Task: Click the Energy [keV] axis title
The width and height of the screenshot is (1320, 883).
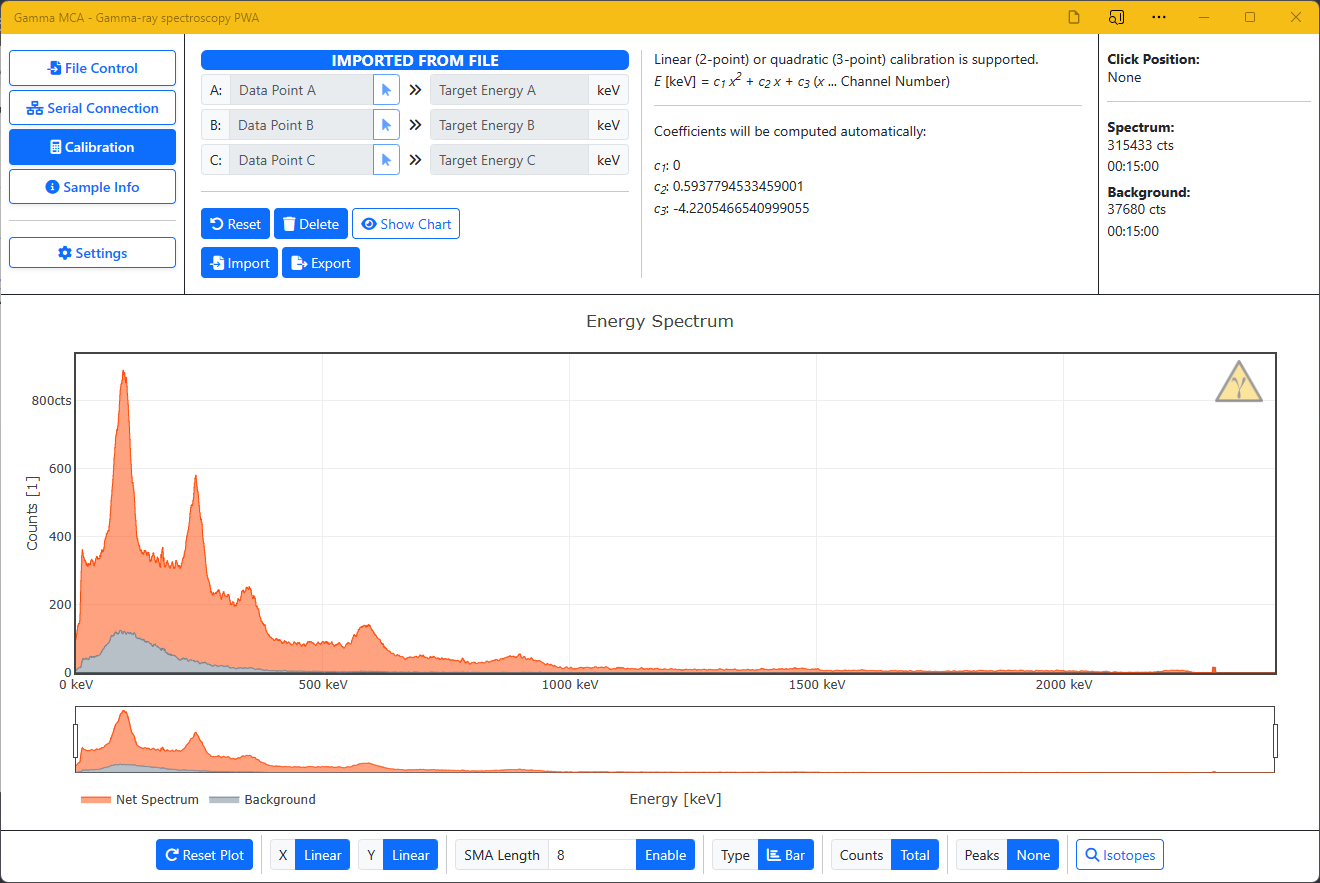Action: pos(675,799)
